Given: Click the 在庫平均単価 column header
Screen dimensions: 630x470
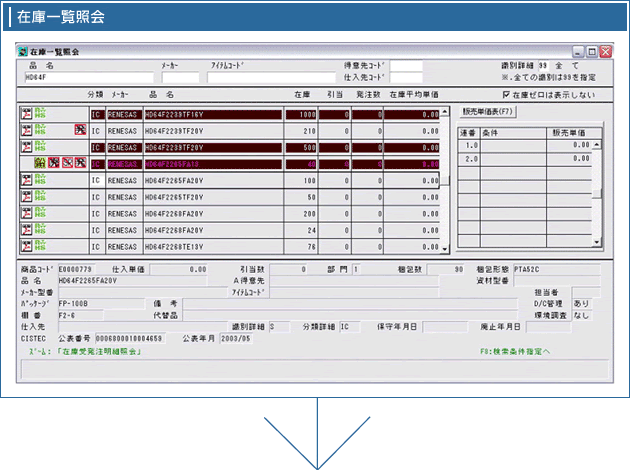Looking at the screenshot, I should click(413, 93).
